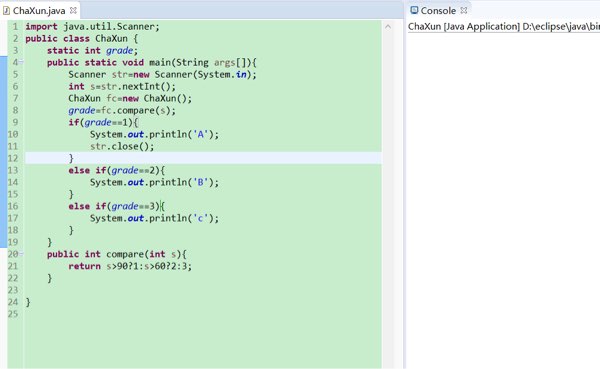
Task: Close the Console view with its X icon
Action: click(x=464, y=10)
